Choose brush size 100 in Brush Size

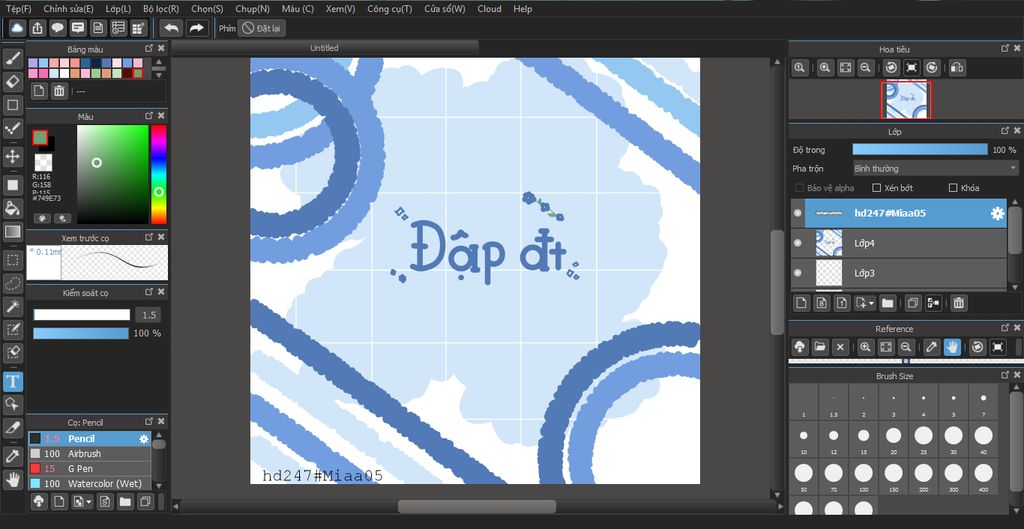pos(863,476)
